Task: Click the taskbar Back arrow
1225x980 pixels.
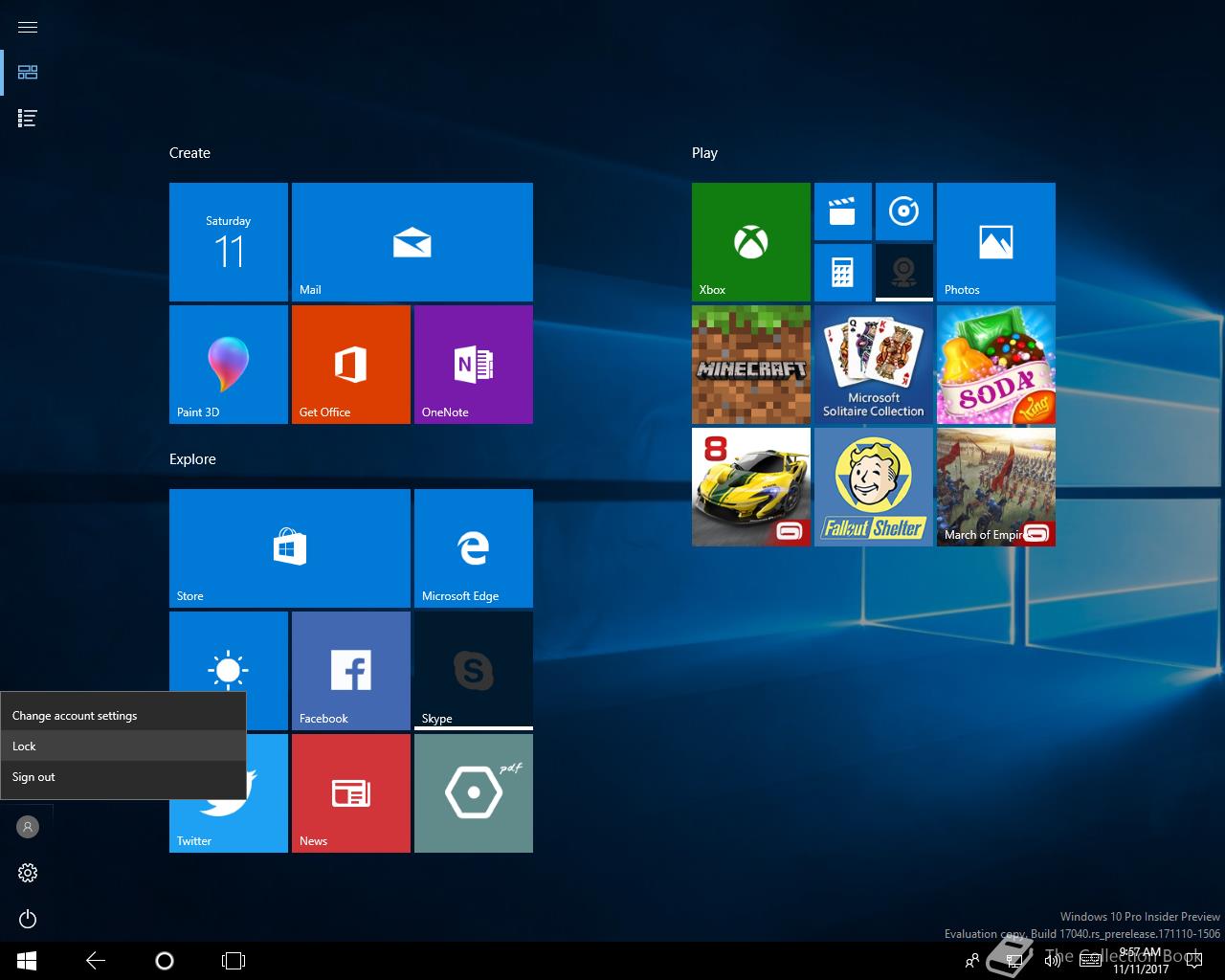Action: click(96, 961)
